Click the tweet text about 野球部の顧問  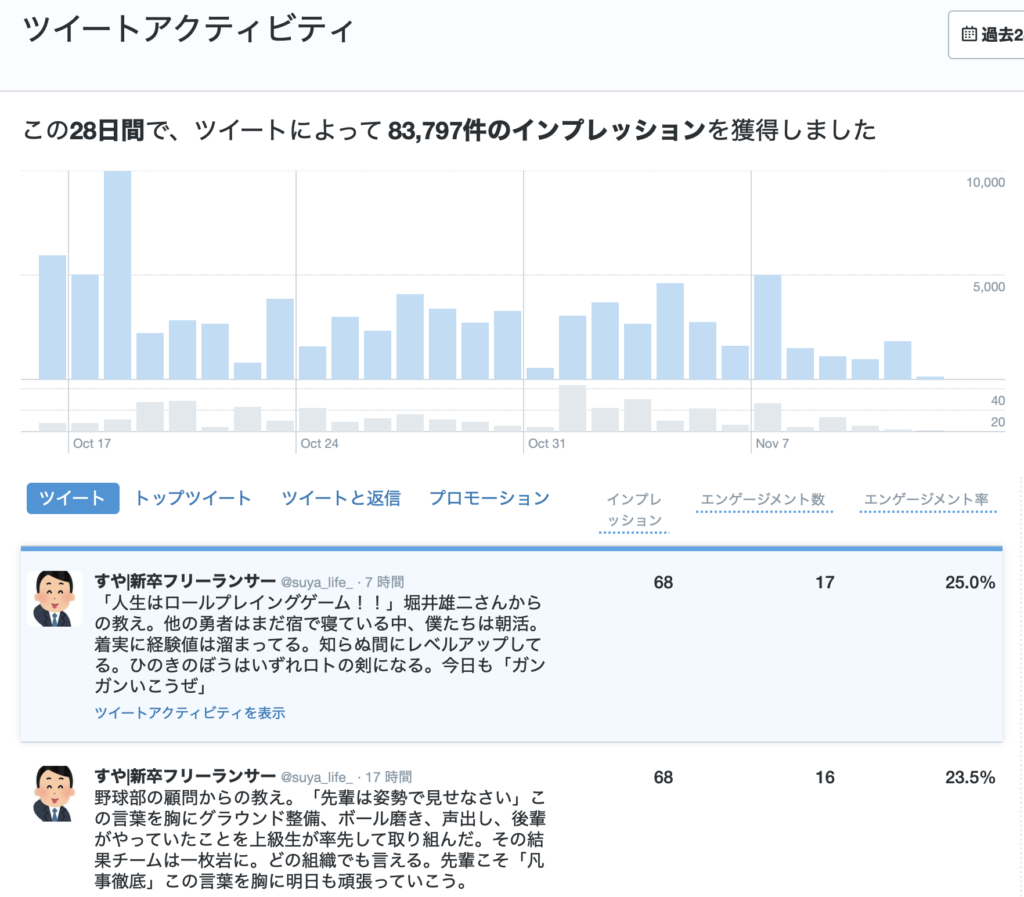click(x=320, y=840)
